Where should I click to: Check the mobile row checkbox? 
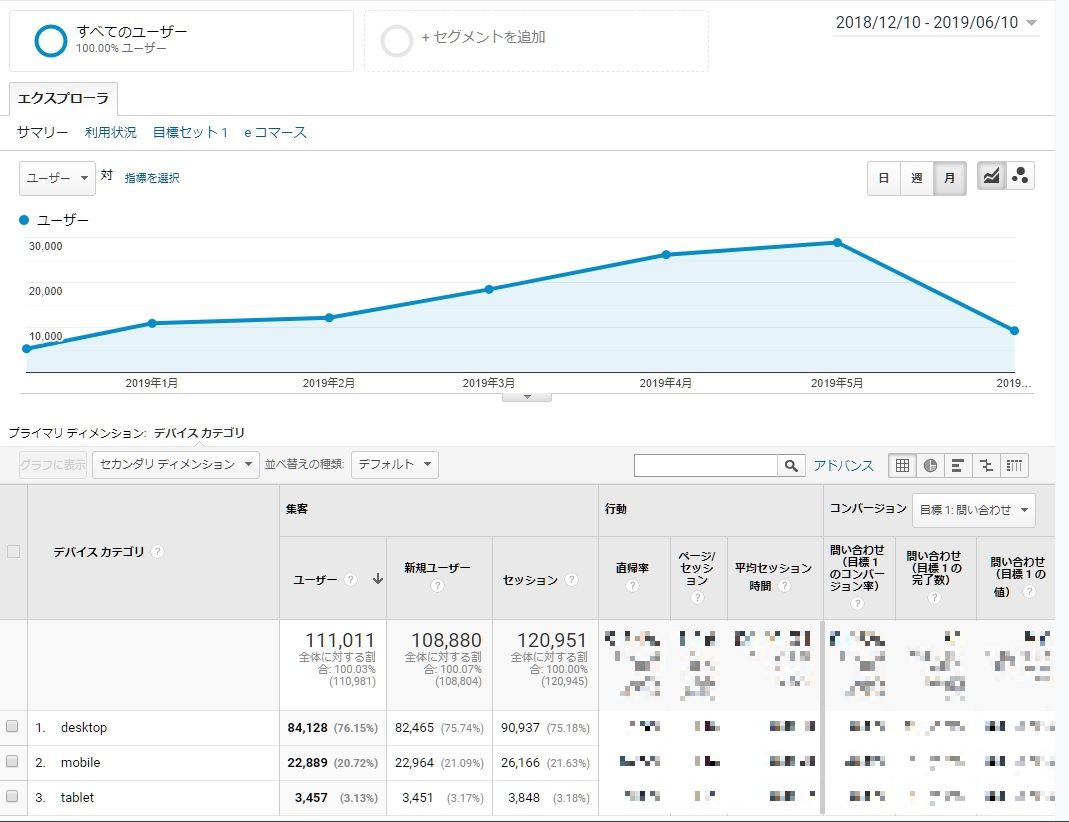coord(13,762)
